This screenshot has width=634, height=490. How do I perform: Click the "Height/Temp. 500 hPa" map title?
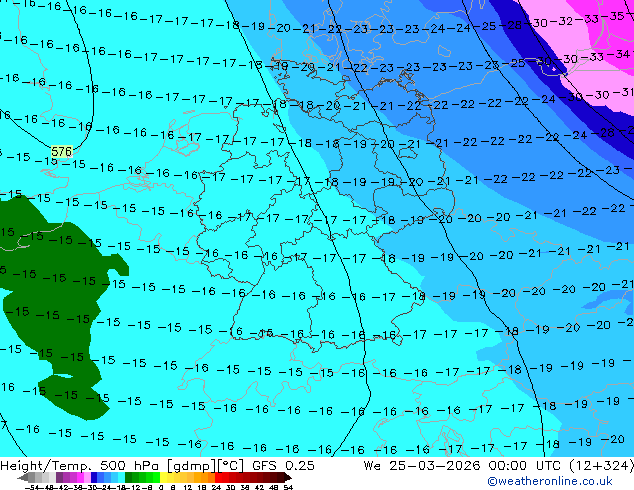(81, 466)
